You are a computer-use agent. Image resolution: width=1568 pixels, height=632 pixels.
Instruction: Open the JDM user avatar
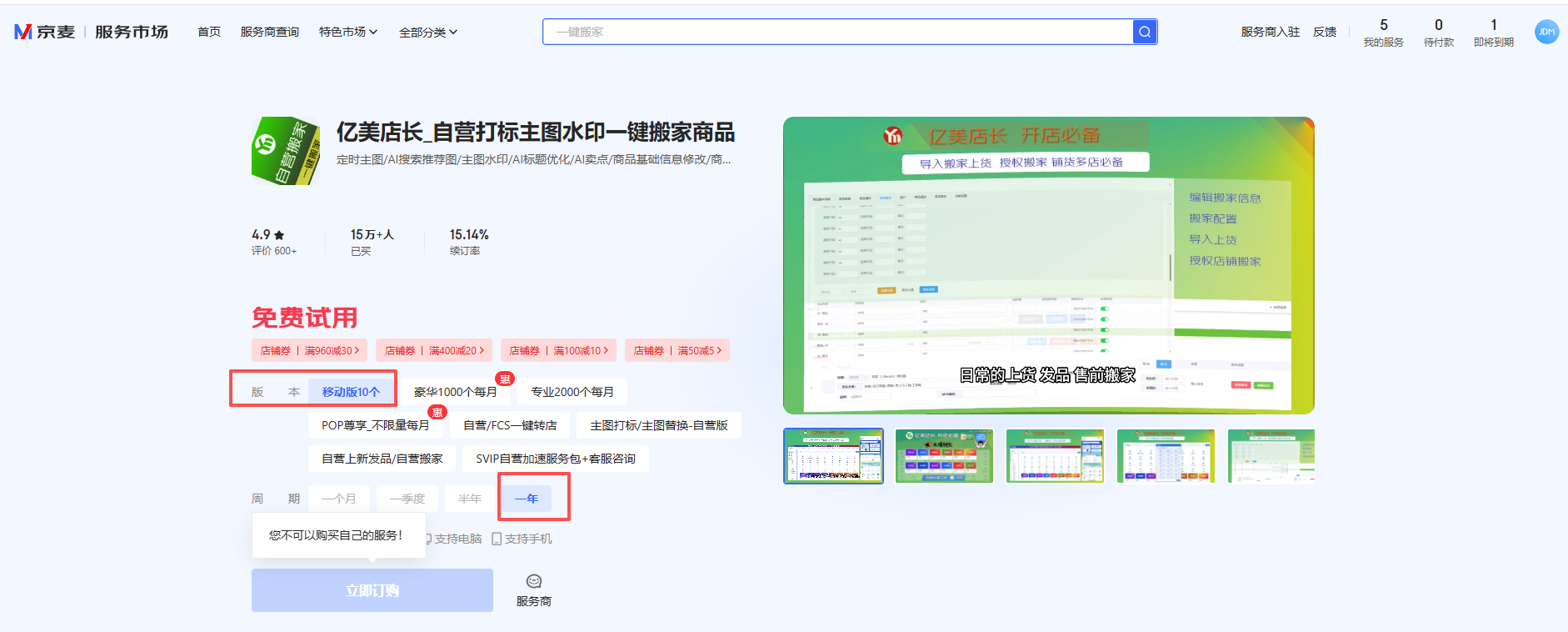click(1546, 32)
